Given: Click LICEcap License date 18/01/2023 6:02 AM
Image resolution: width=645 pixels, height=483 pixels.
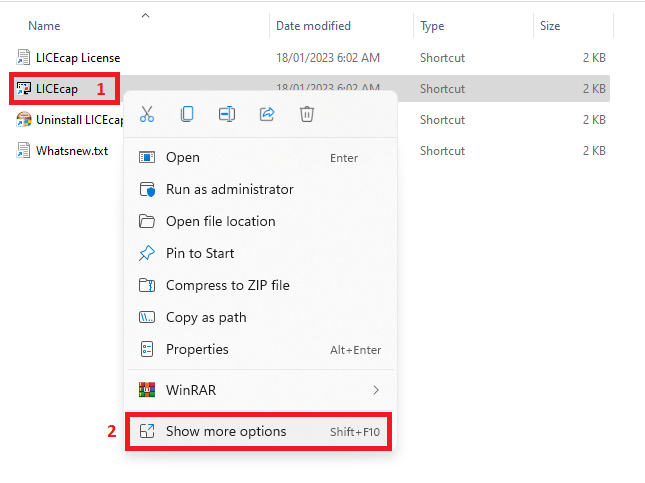Looking at the screenshot, I should pos(328,58).
